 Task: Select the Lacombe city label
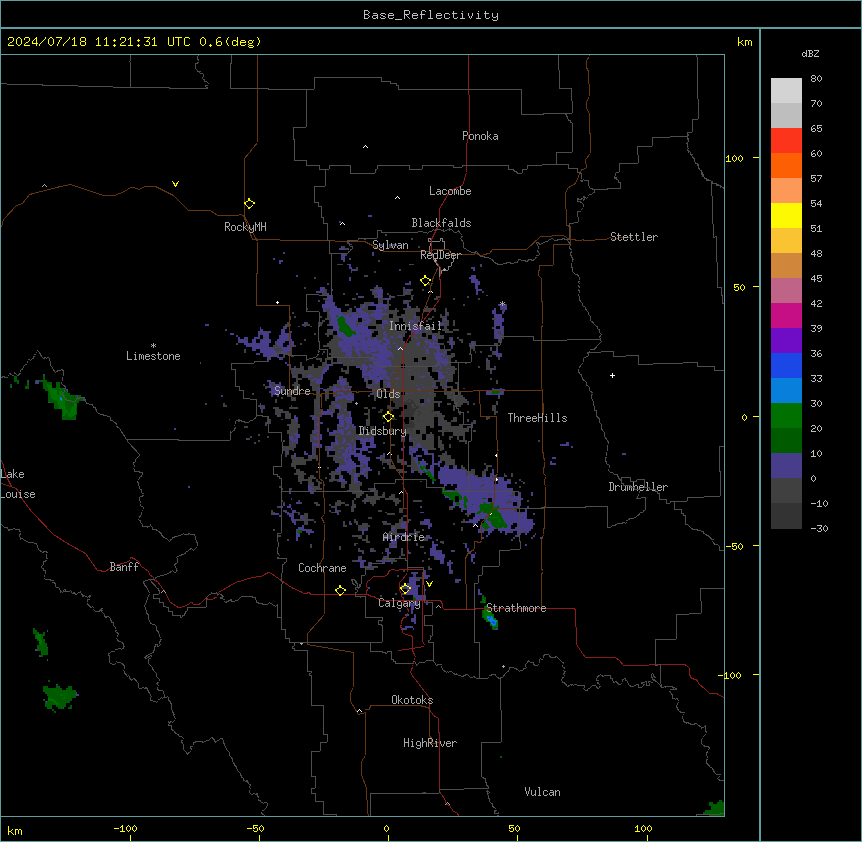[450, 191]
